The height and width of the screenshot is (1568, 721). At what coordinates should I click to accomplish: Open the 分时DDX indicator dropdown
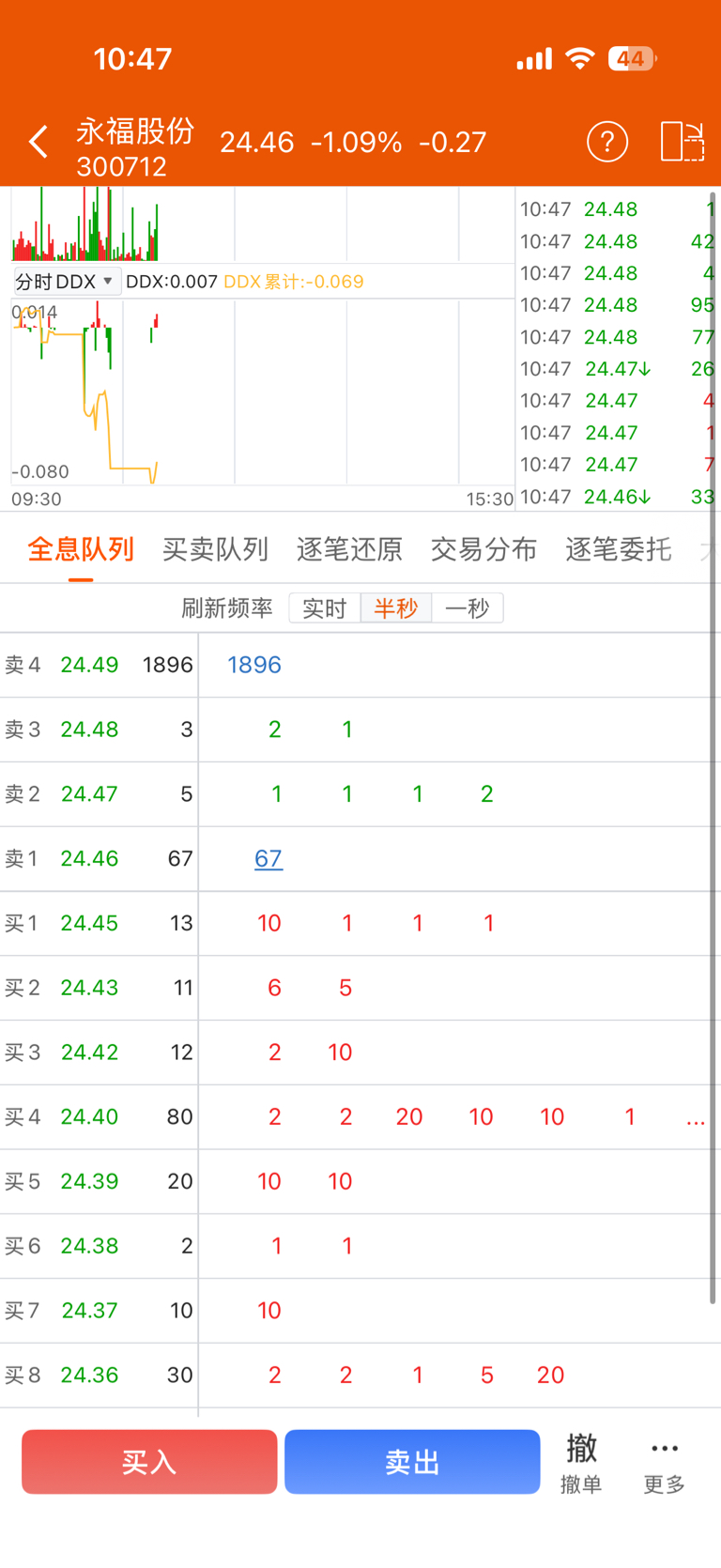66,282
